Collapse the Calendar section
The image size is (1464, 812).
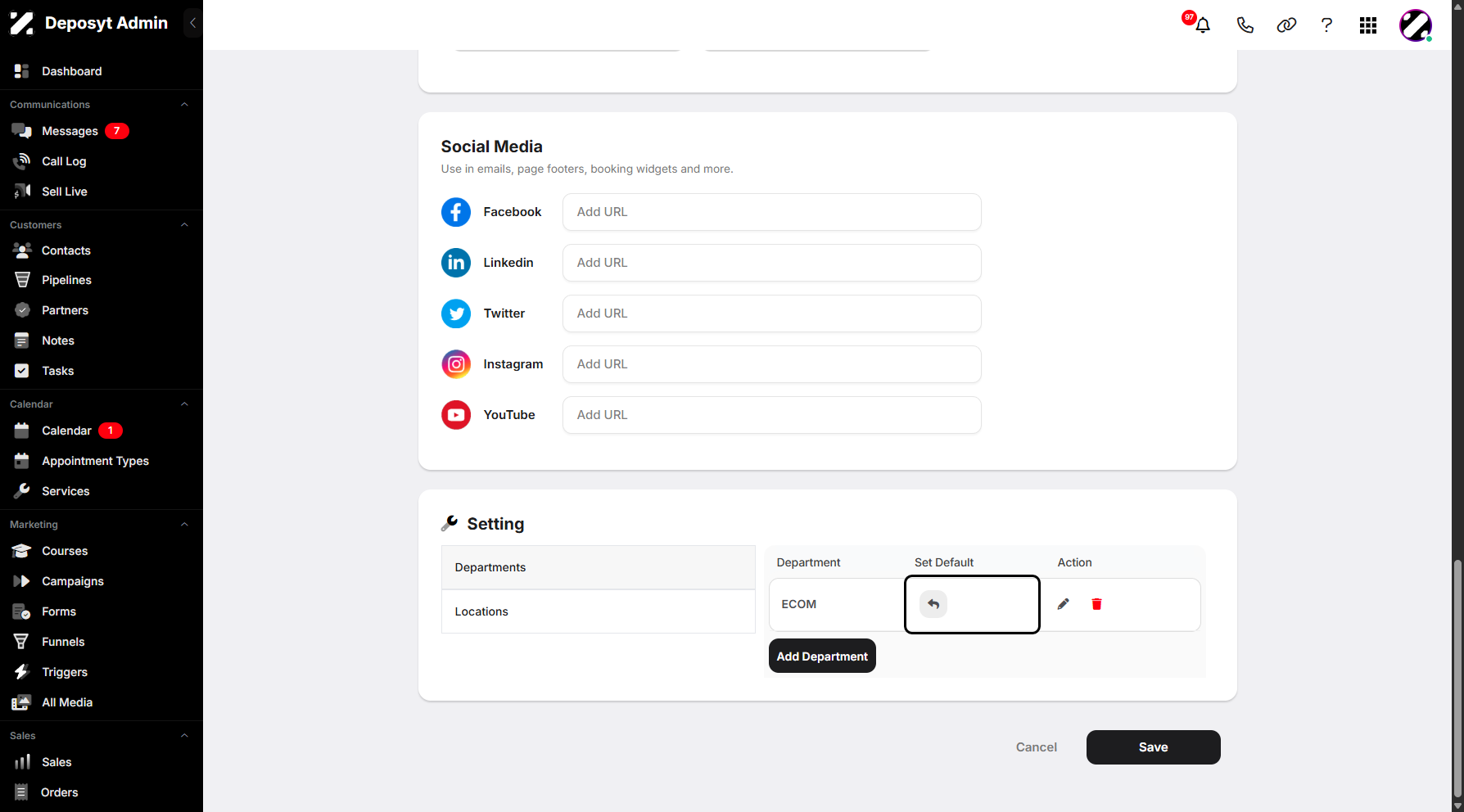point(184,404)
